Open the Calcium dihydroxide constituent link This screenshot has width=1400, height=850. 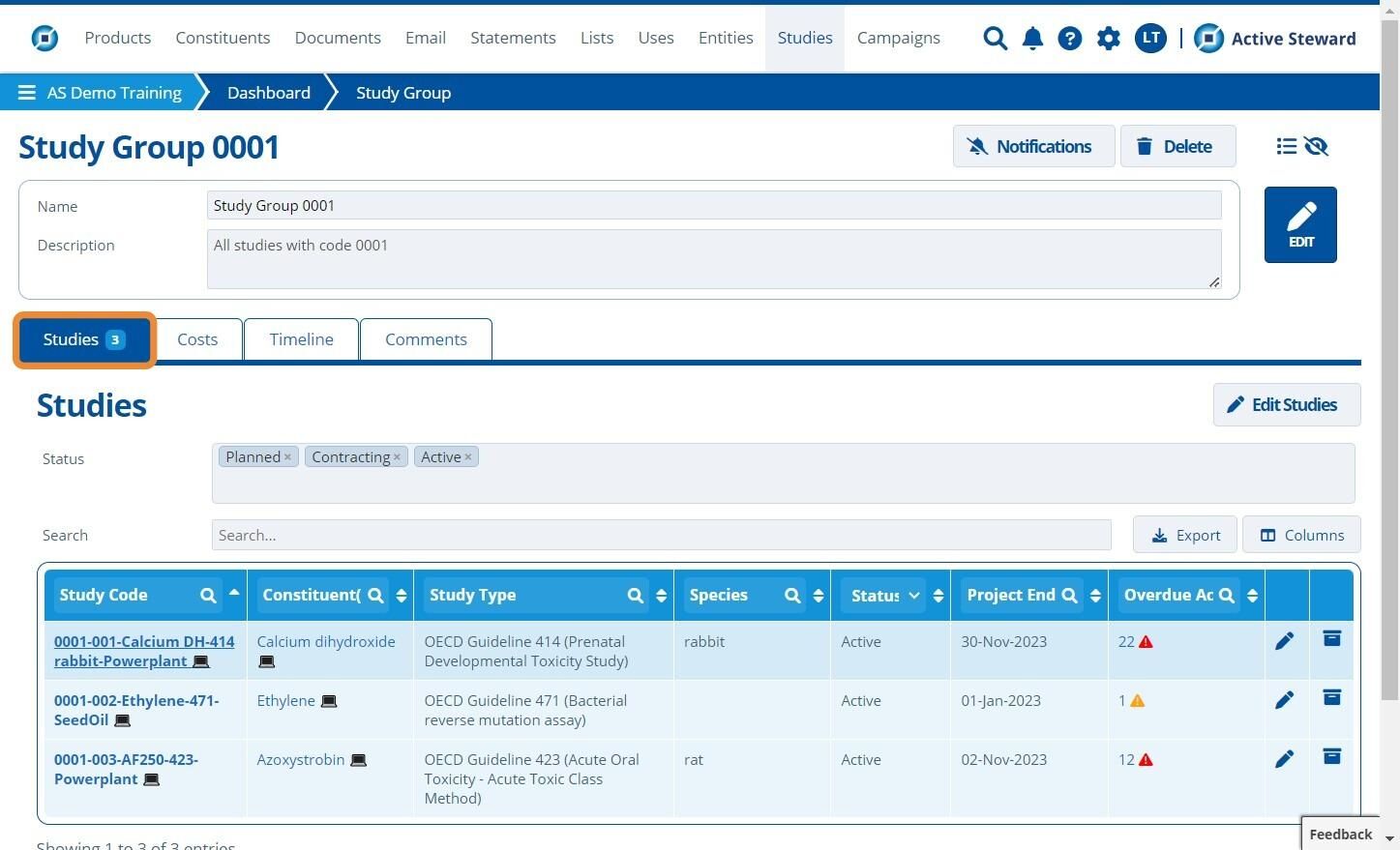(x=326, y=641)
